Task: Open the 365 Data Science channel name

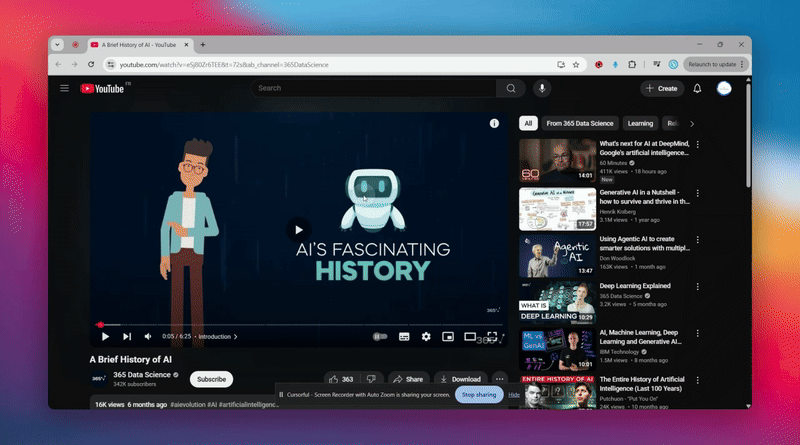Action: coord(142,375)
